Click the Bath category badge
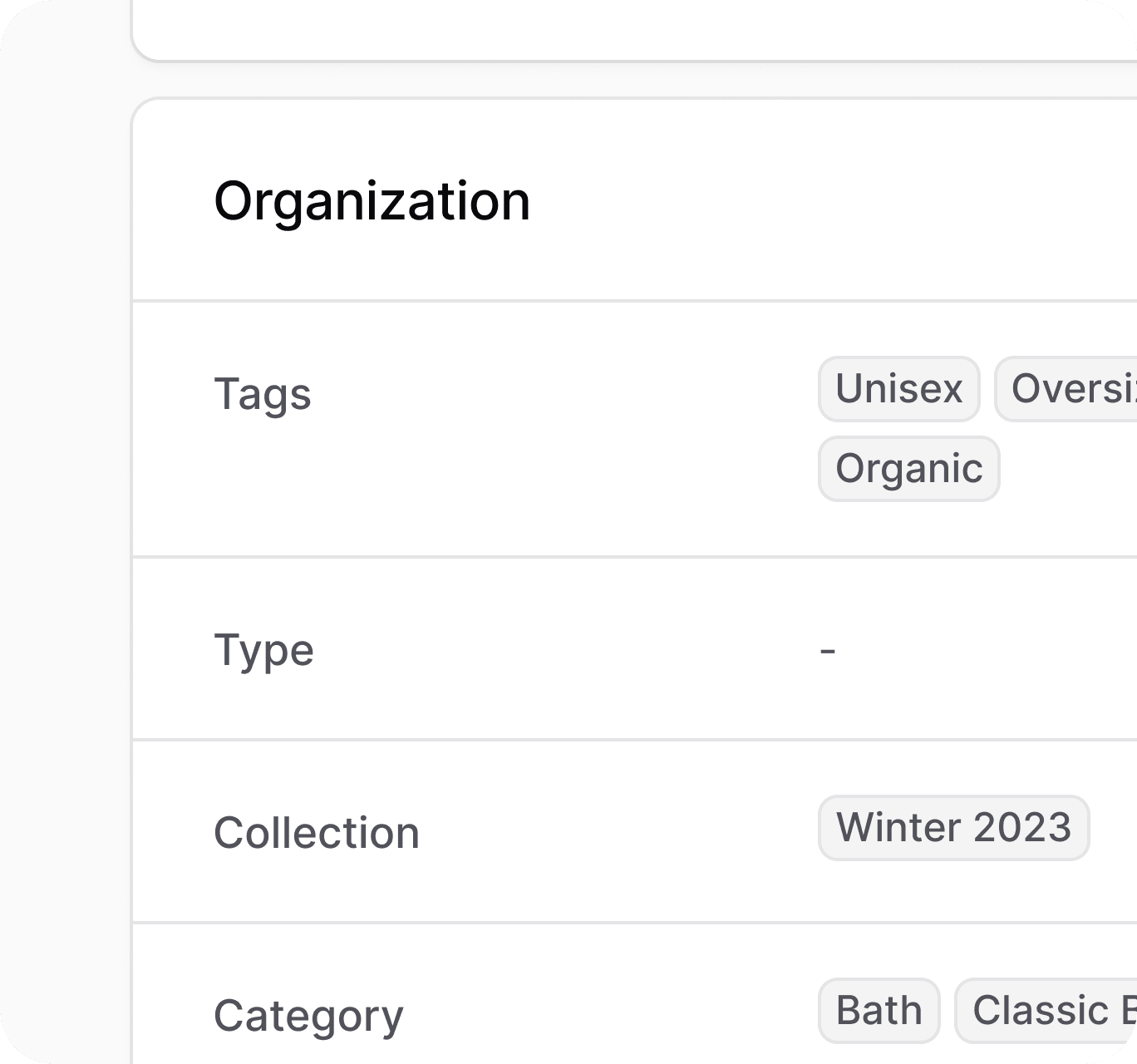This screenshot has width=1137, height=1064. [x=879, y=1011]
